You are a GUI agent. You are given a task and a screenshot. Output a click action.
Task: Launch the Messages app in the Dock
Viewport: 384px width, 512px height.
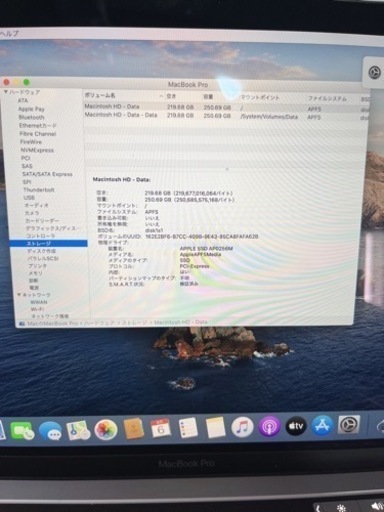(50, 431)
